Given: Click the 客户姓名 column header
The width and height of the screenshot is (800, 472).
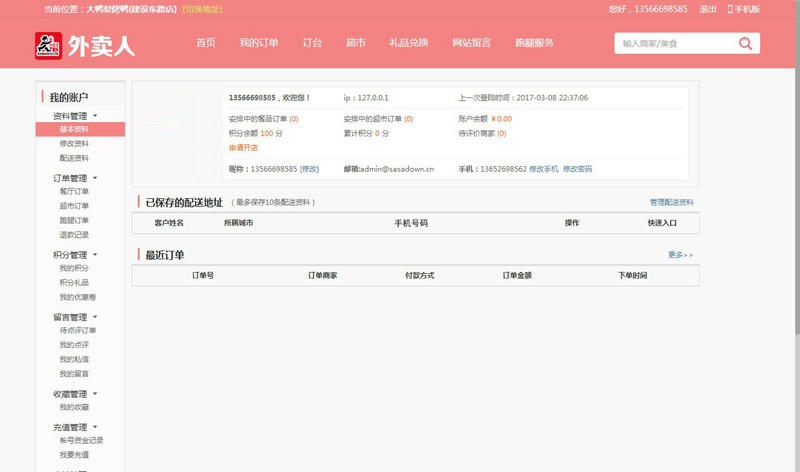Looking at the screenshot, I should (x=169, y=223).
